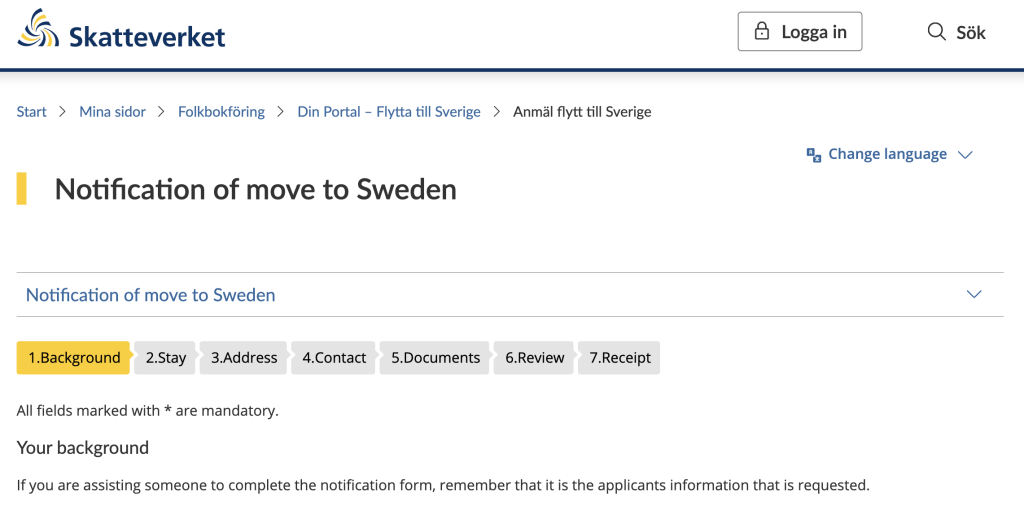
Task: Switch to the 2.Stay step
Action: pos(166,358)
